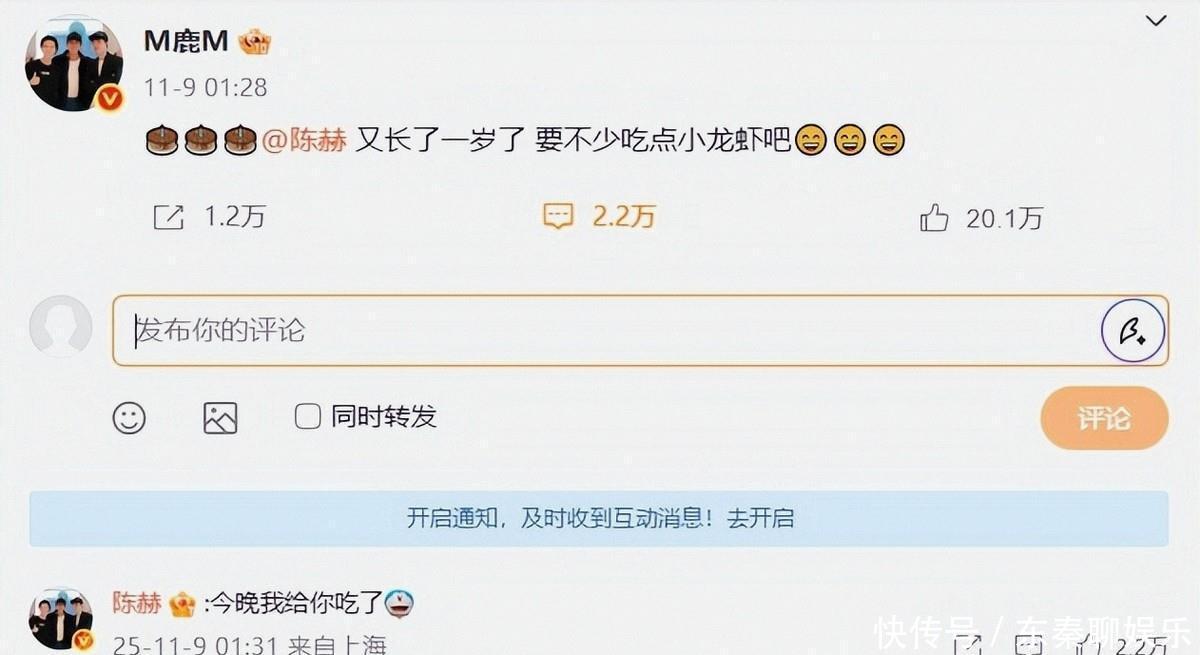
Task: Like the post with thumbs-up 20.1万
Action: click(934, 217)
